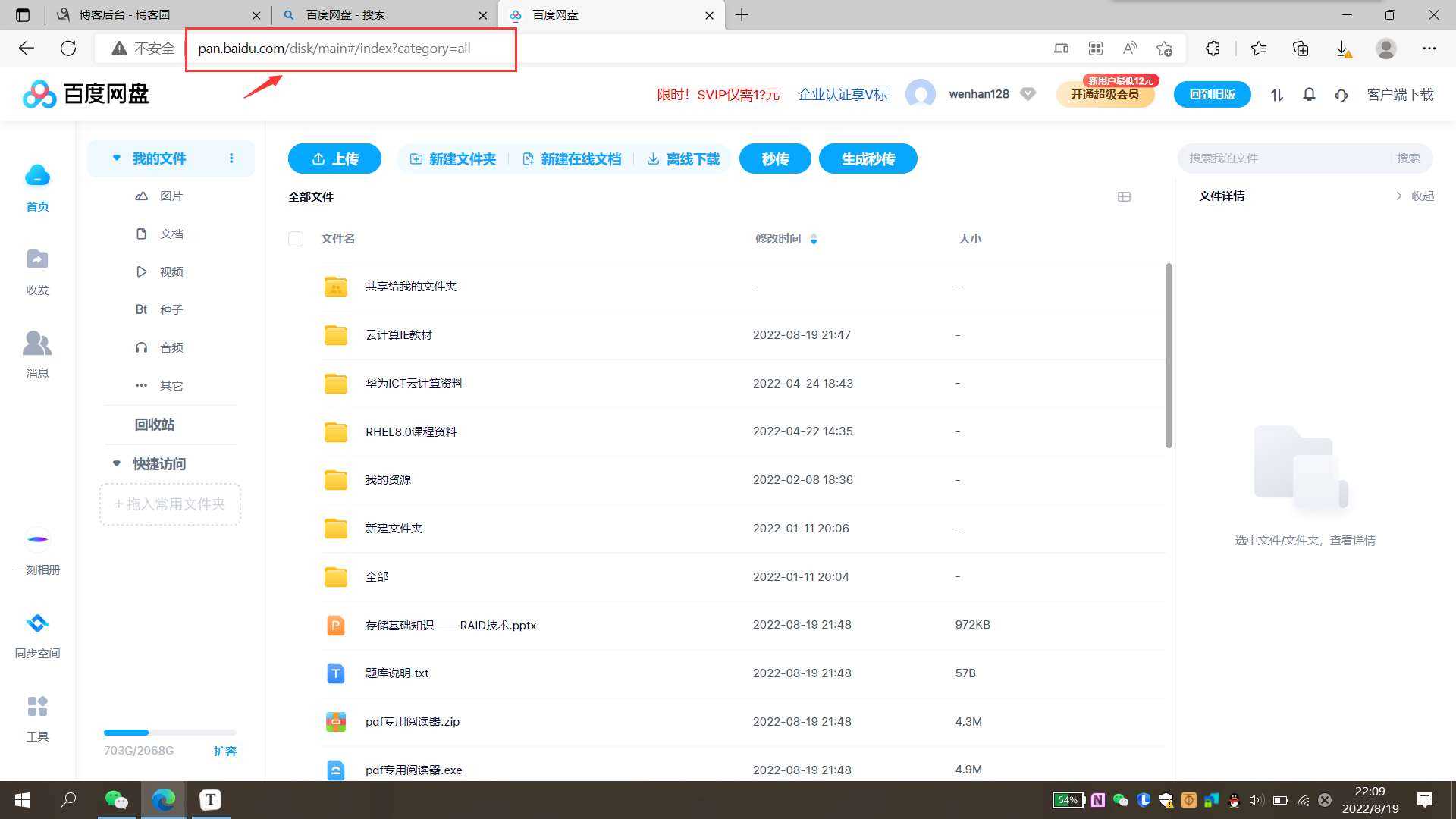1456x819 pixels.
Task: Select 图片 category
Action: click(x=159, y=196)
